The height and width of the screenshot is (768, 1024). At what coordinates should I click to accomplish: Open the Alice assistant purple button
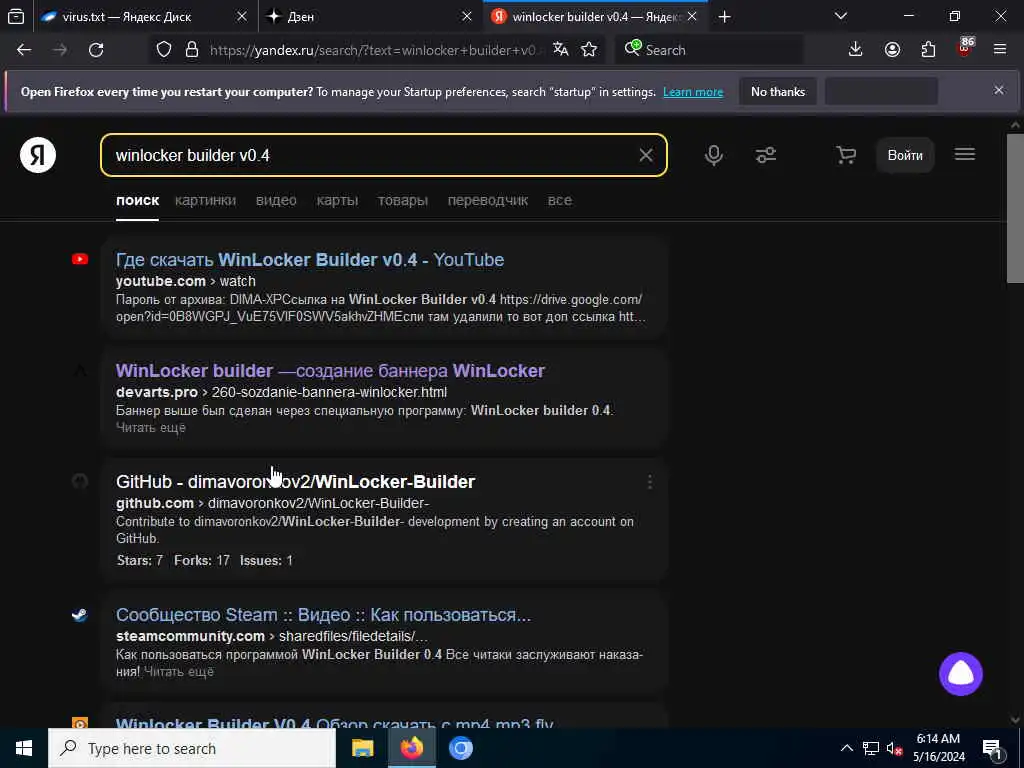pyautogui.click(x=961, y=674)
